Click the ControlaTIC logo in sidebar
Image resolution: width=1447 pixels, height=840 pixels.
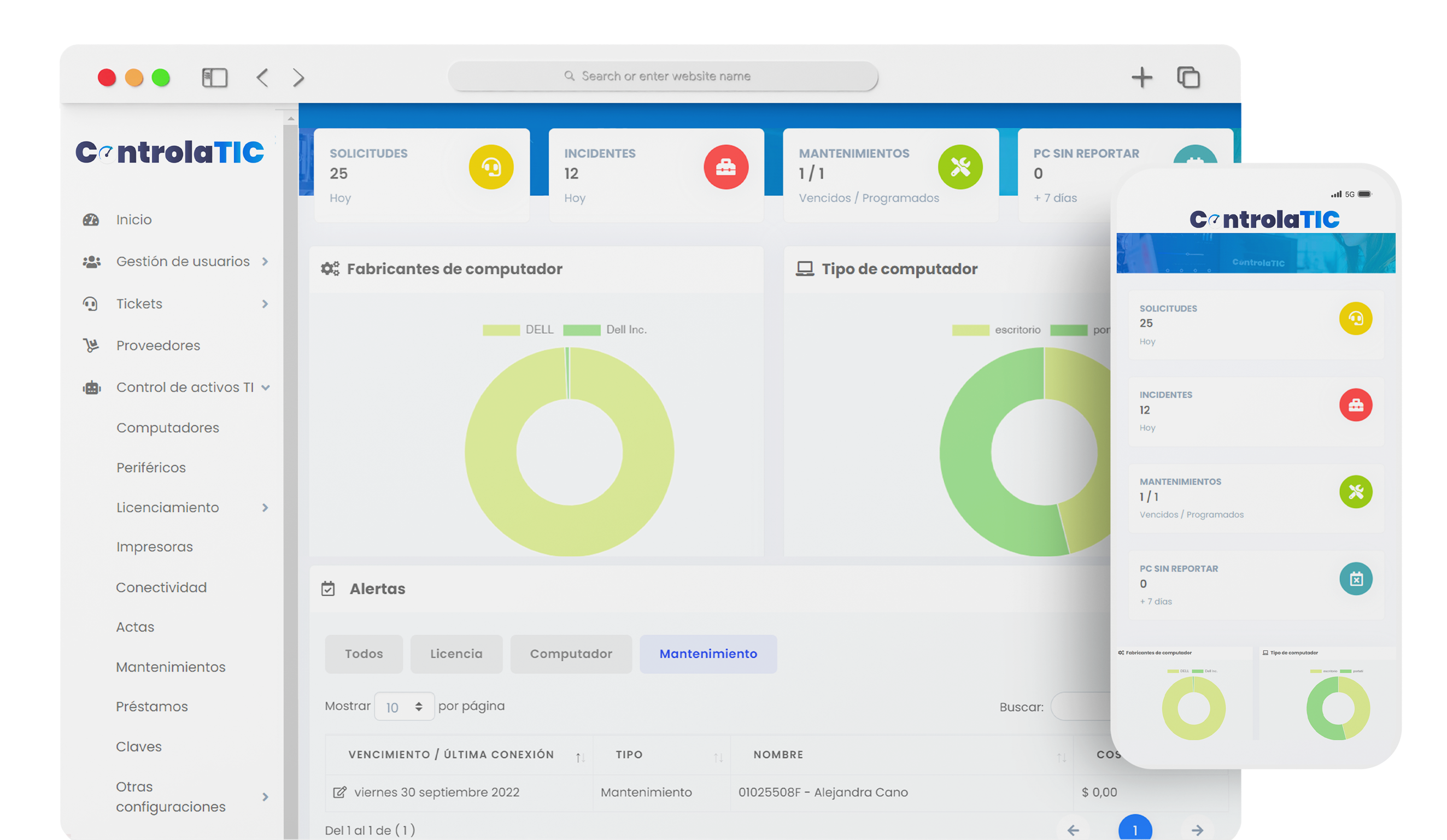coord(170,152)
